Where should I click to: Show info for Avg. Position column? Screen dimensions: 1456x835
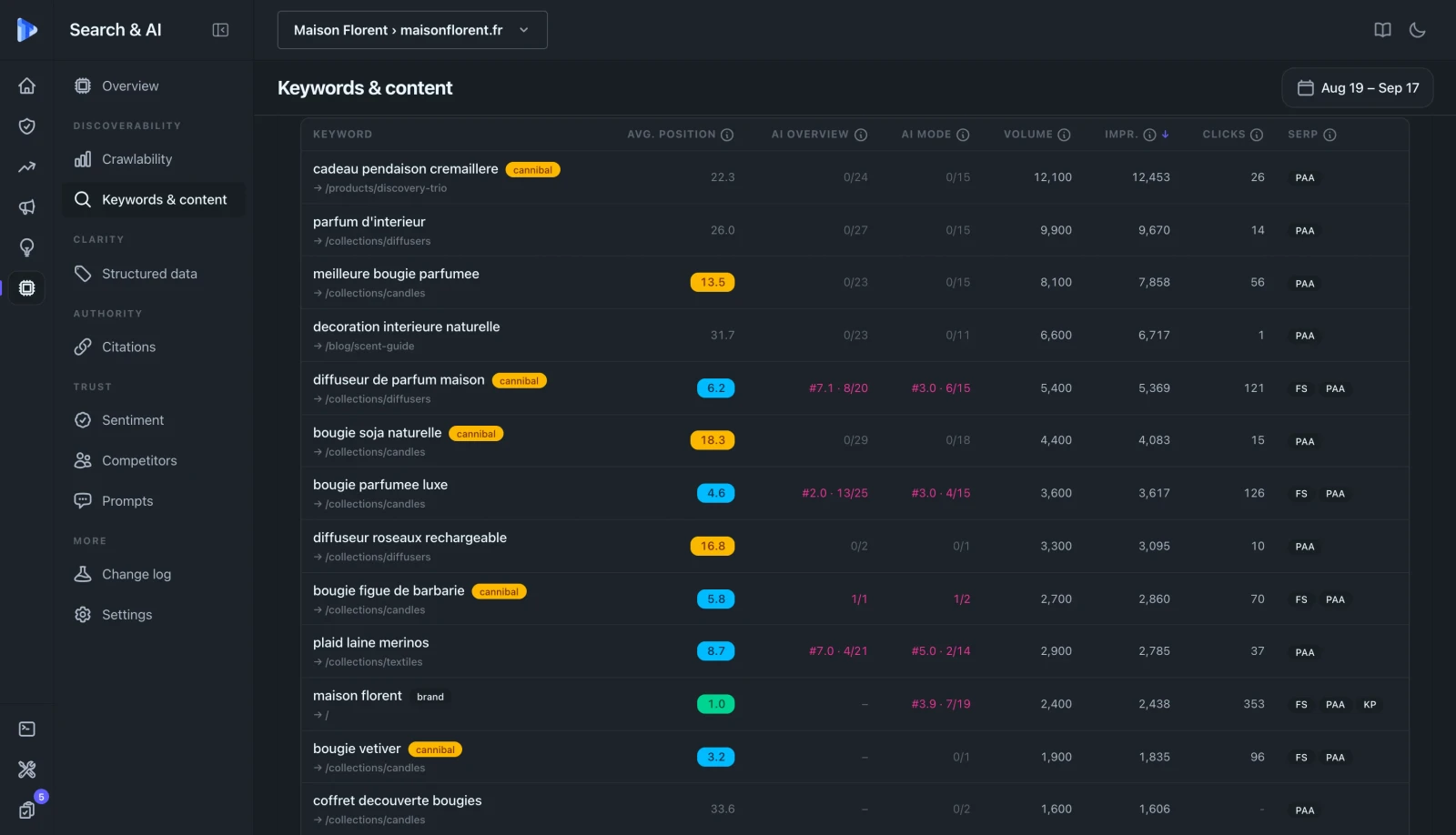(727, 135)
